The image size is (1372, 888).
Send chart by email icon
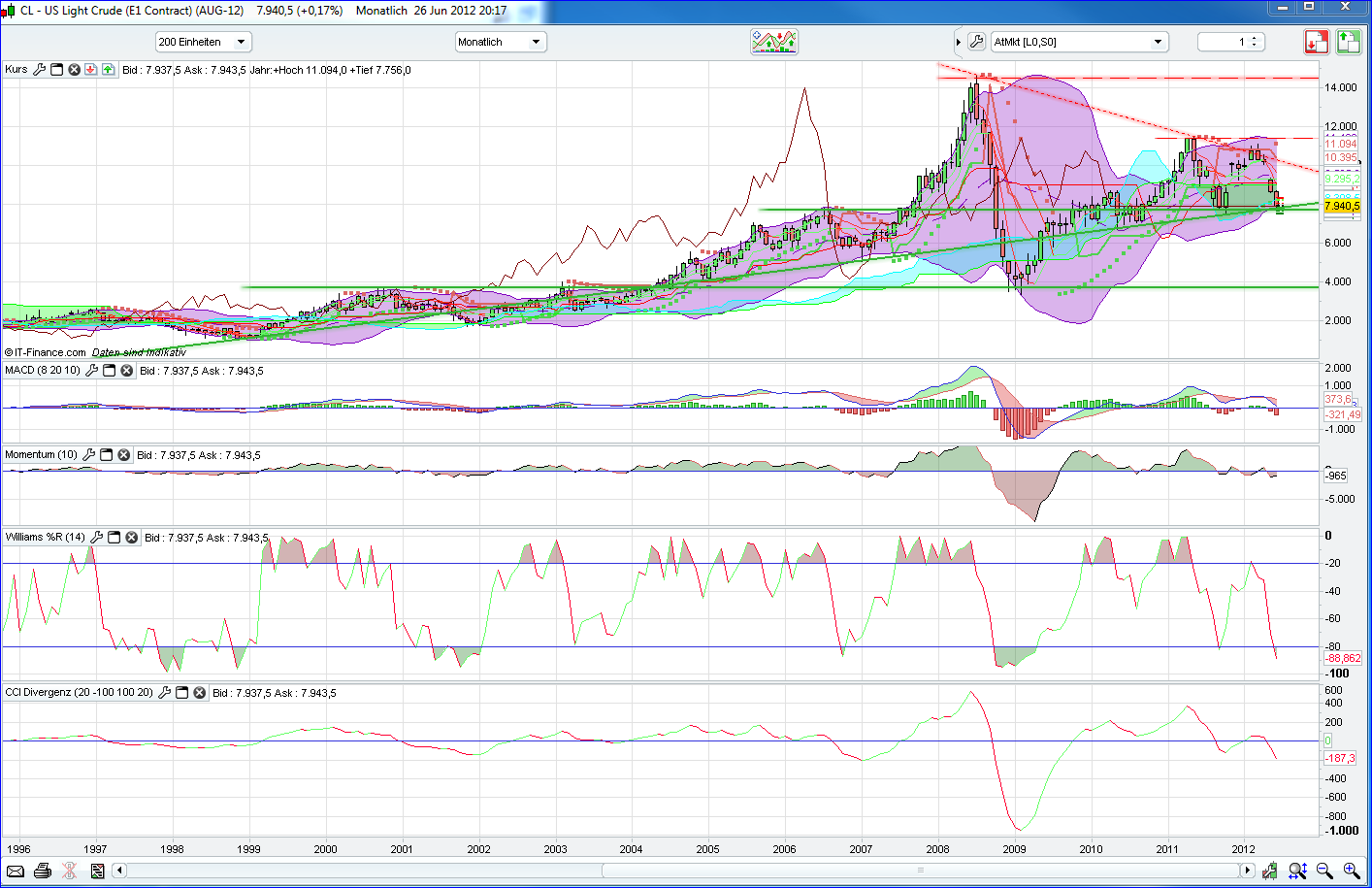(16, 871)
